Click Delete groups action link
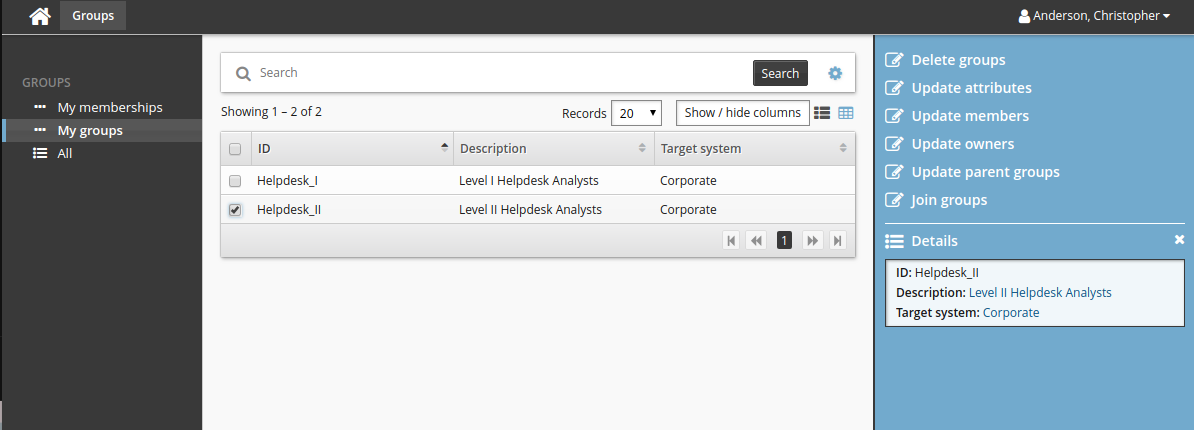Image resolution: width=1194 pixels, height=430 pixels. 958,60
